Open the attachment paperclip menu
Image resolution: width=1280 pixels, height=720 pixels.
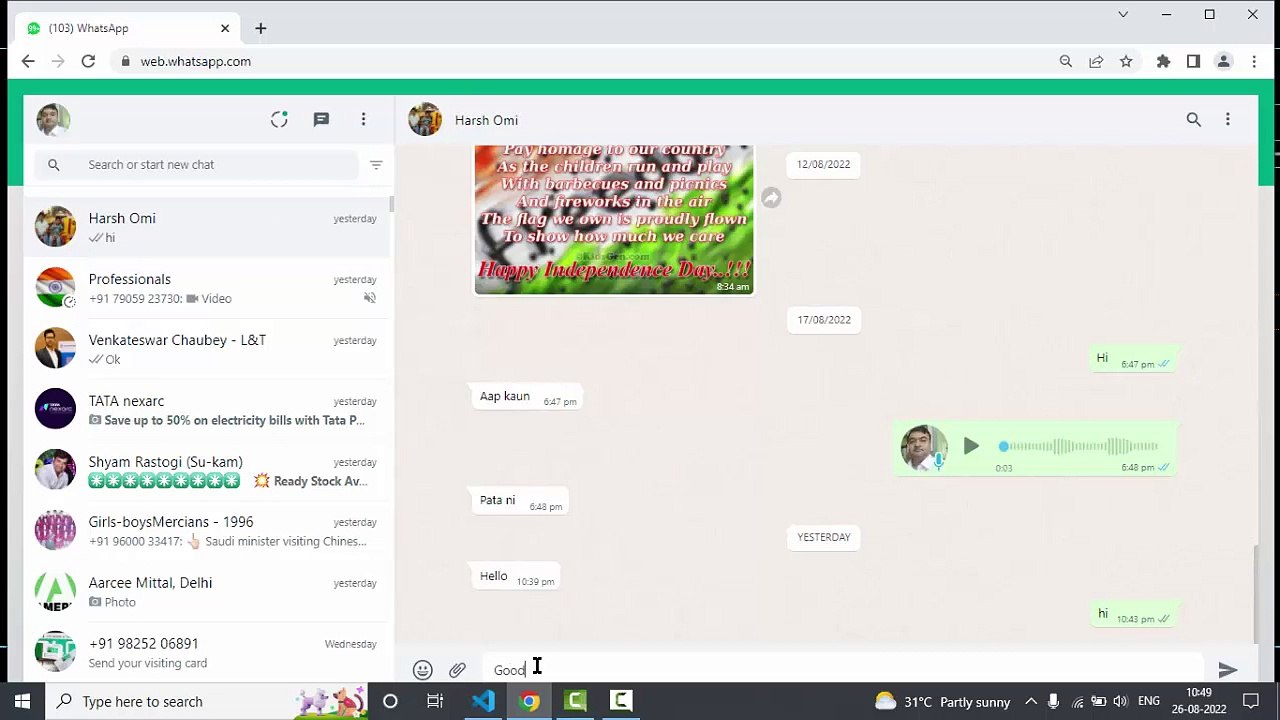tap(457, 670)
